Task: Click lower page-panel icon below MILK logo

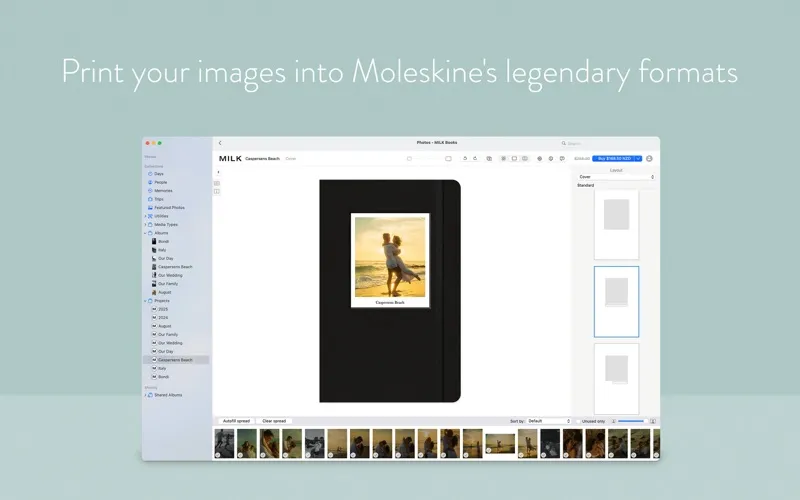Action: (x=217, y=192)
